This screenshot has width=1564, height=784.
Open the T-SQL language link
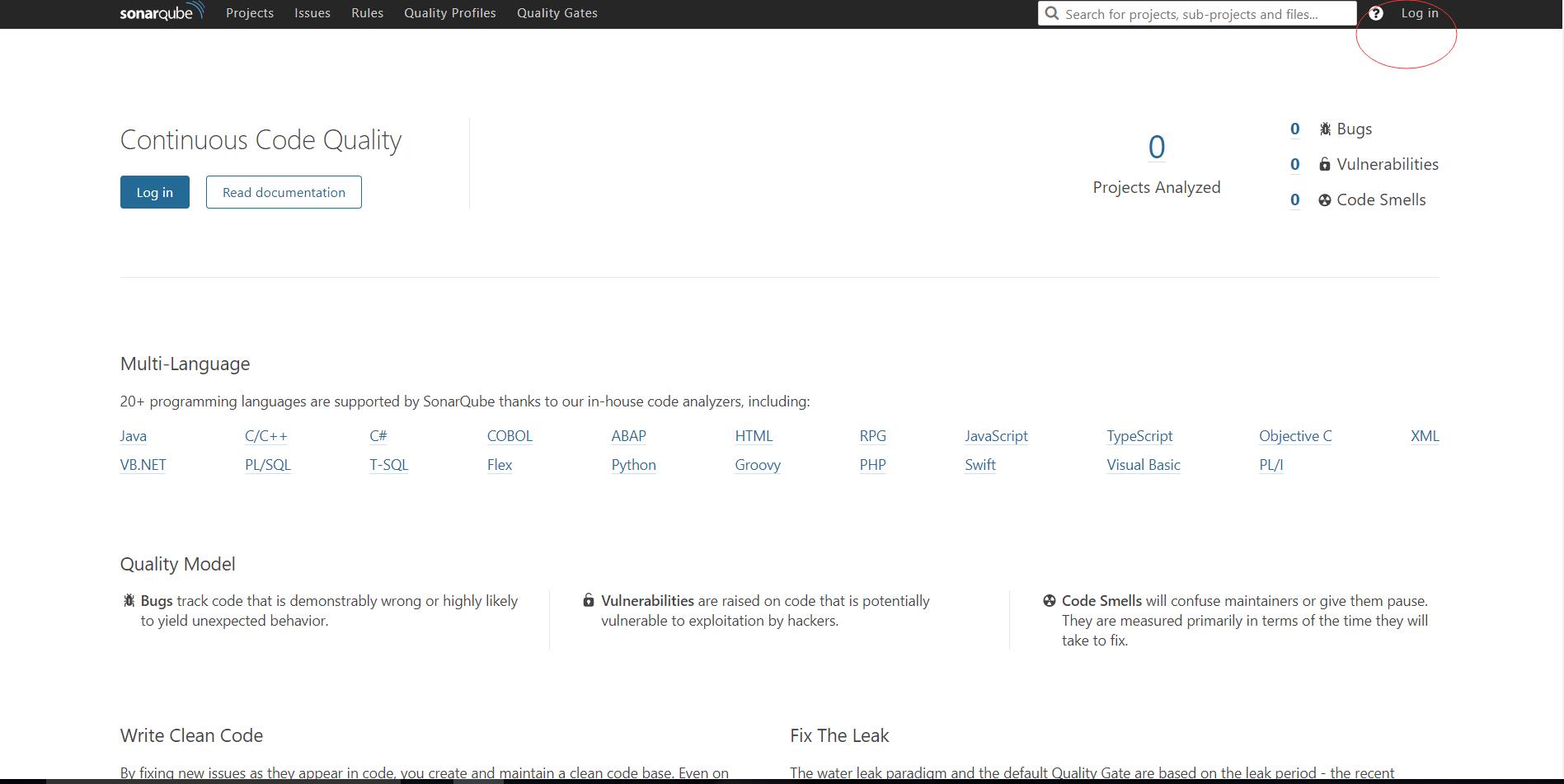(x=389, y=465)
